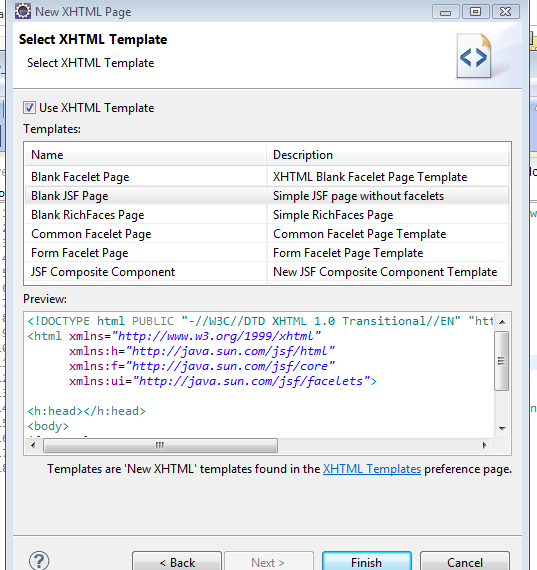Uncheck the Use XHTML Template checkbox
This screenshot has width=537, height=570.
pyautogui.click(x=29, y=108)
